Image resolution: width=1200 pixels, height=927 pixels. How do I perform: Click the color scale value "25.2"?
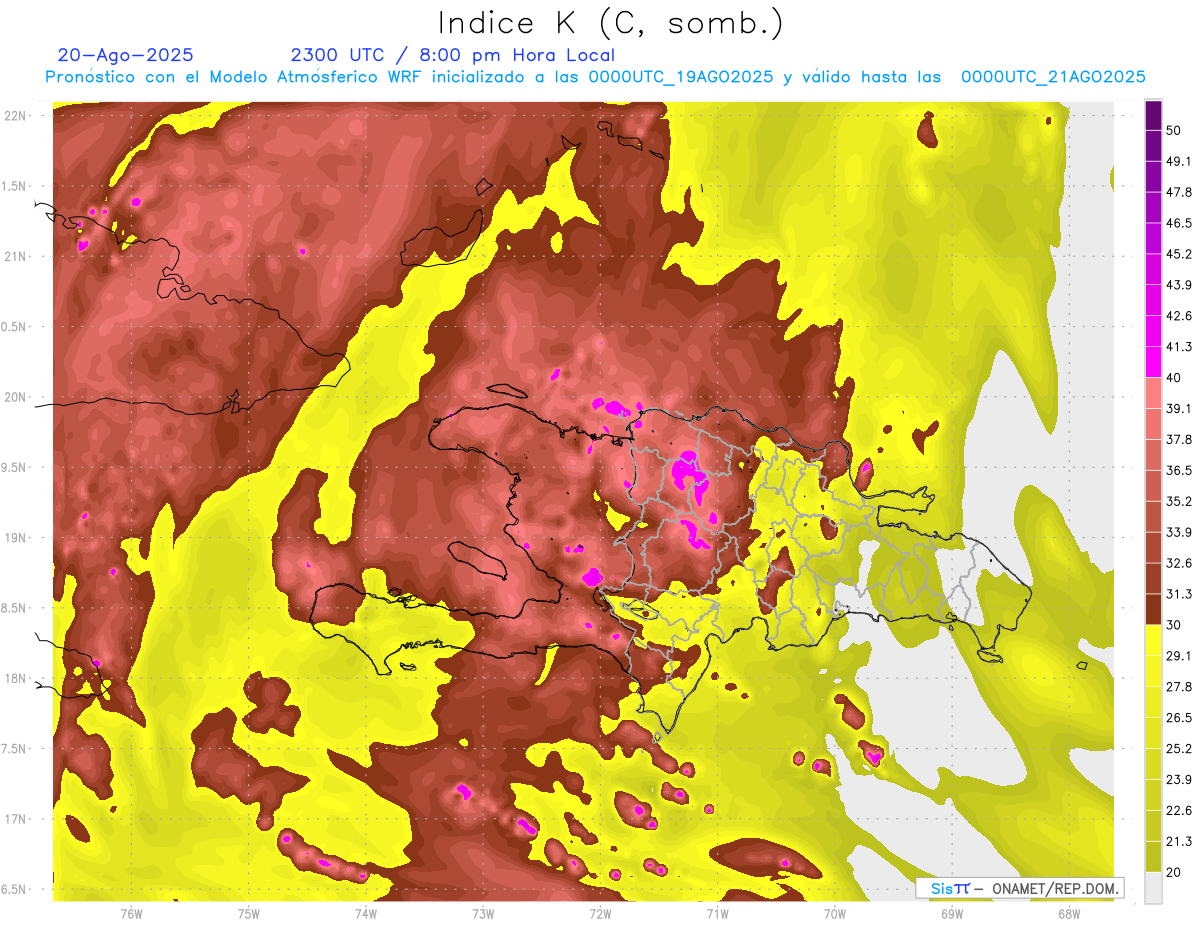(1179, 749)
